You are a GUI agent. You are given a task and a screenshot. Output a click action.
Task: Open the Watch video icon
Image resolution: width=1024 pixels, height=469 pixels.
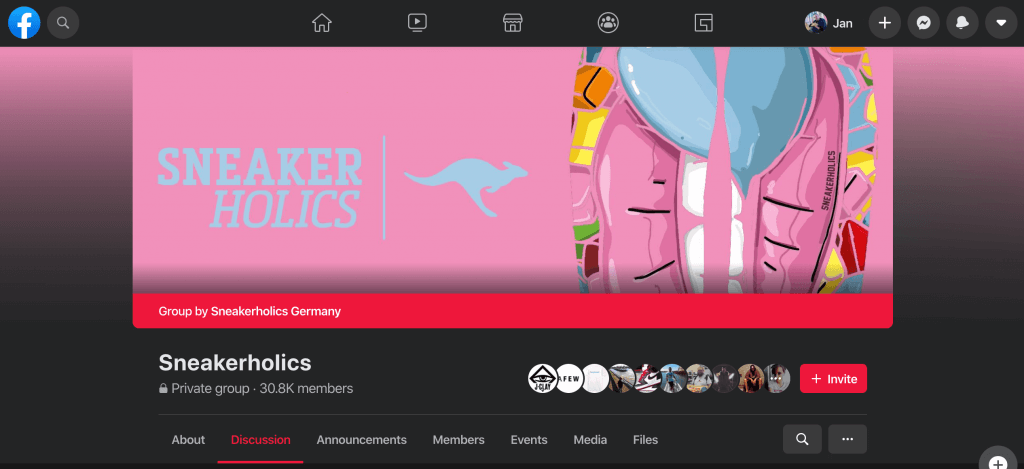[x=417, y=23]
